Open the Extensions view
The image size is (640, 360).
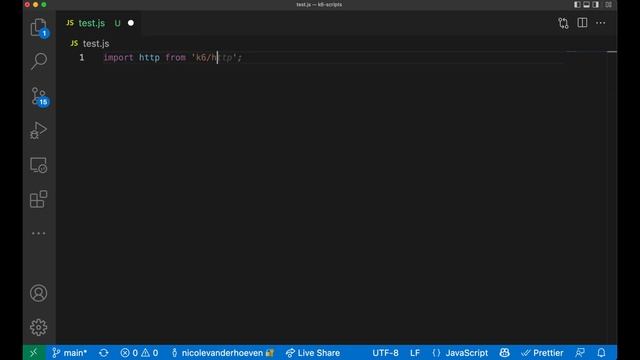click(39, 199)
